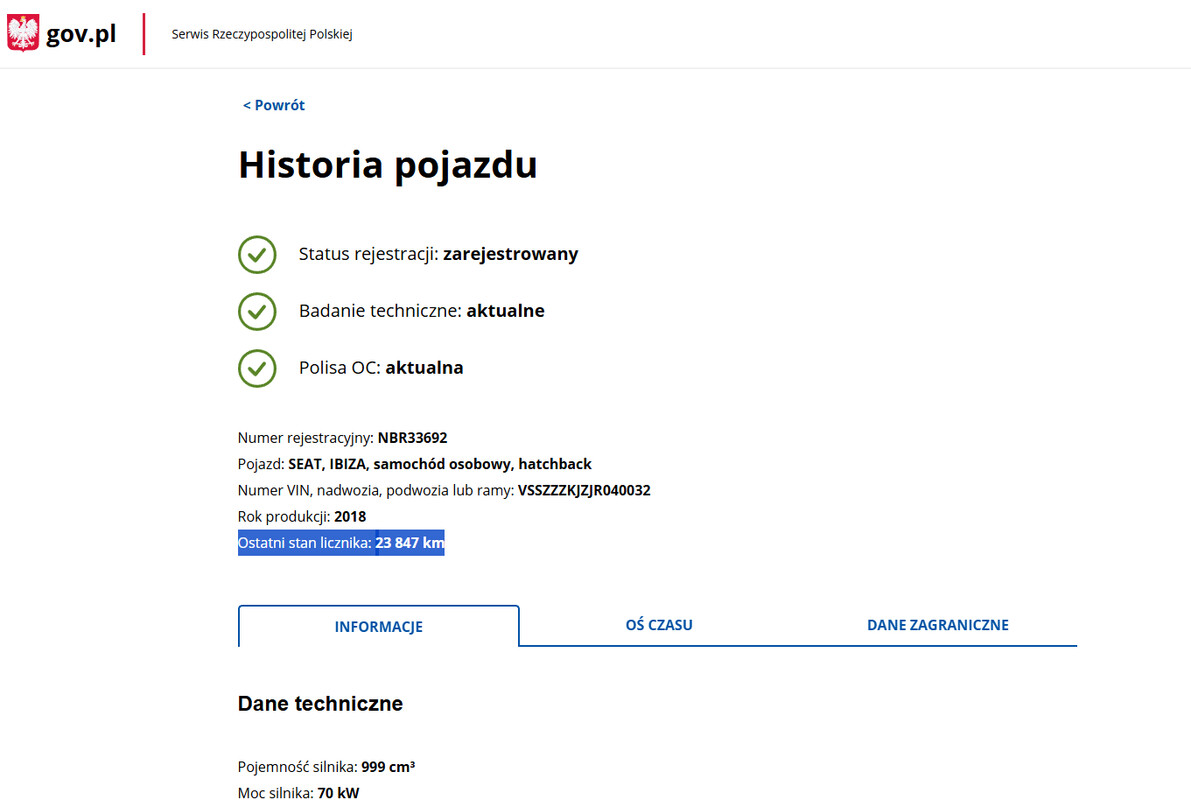This screenshot has height=800, width=1191.
Task: Open the DANE ZAGRANICZNE tab
Action: [937, 625]
